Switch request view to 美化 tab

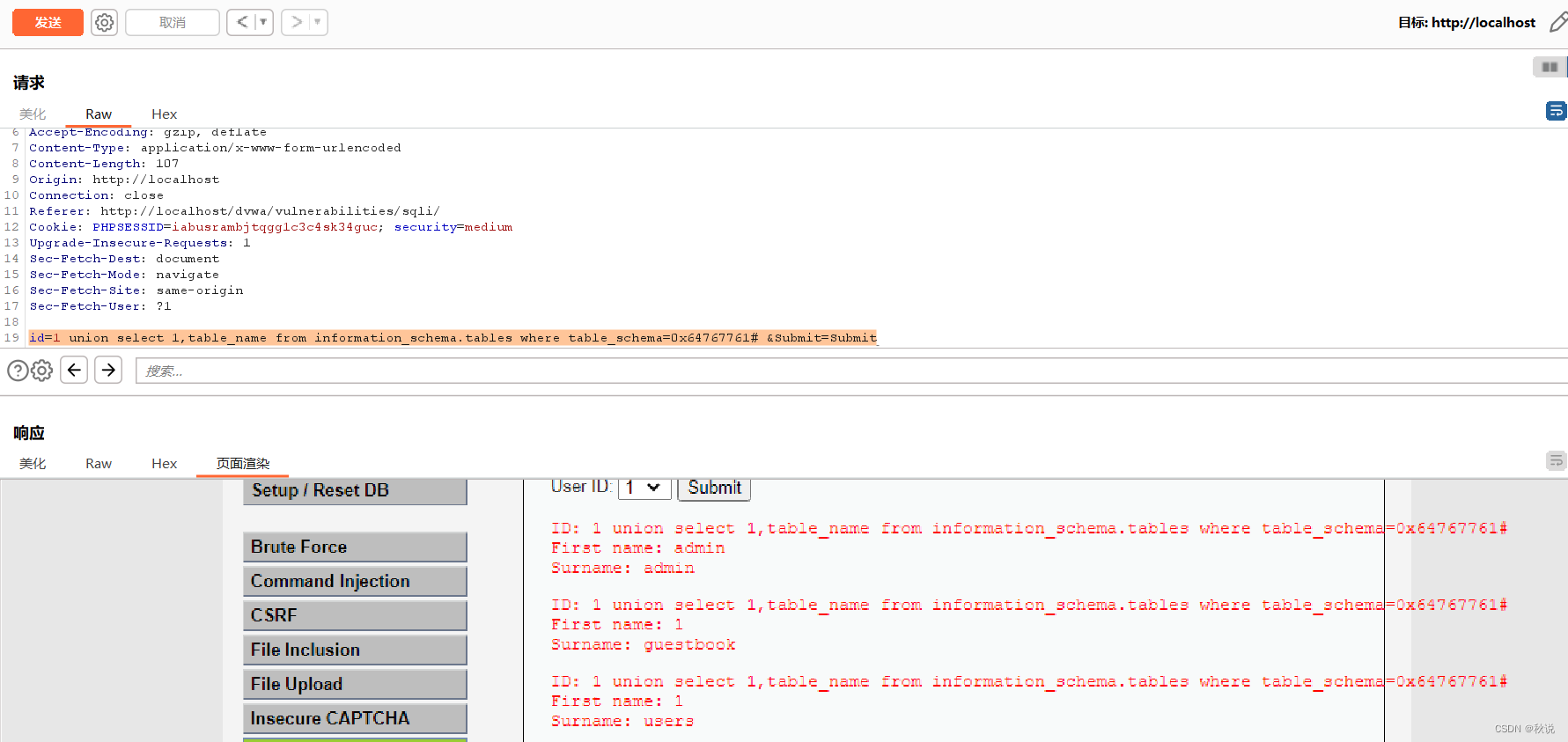point(33,114)
